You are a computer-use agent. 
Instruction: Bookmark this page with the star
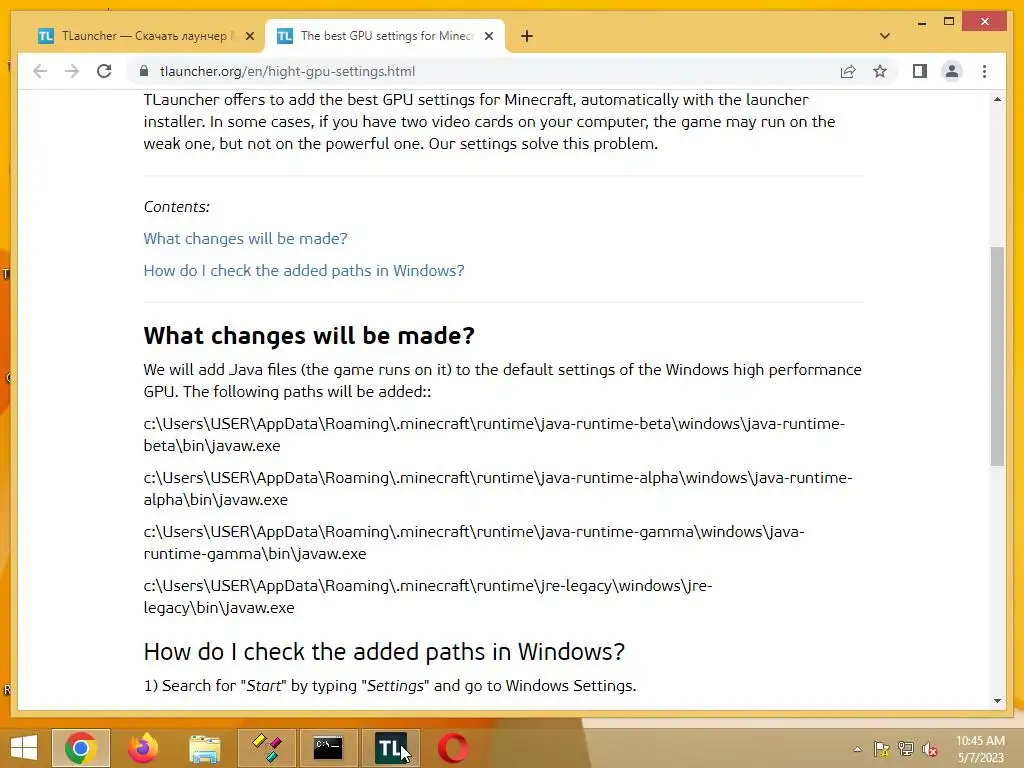click(880, 71)
